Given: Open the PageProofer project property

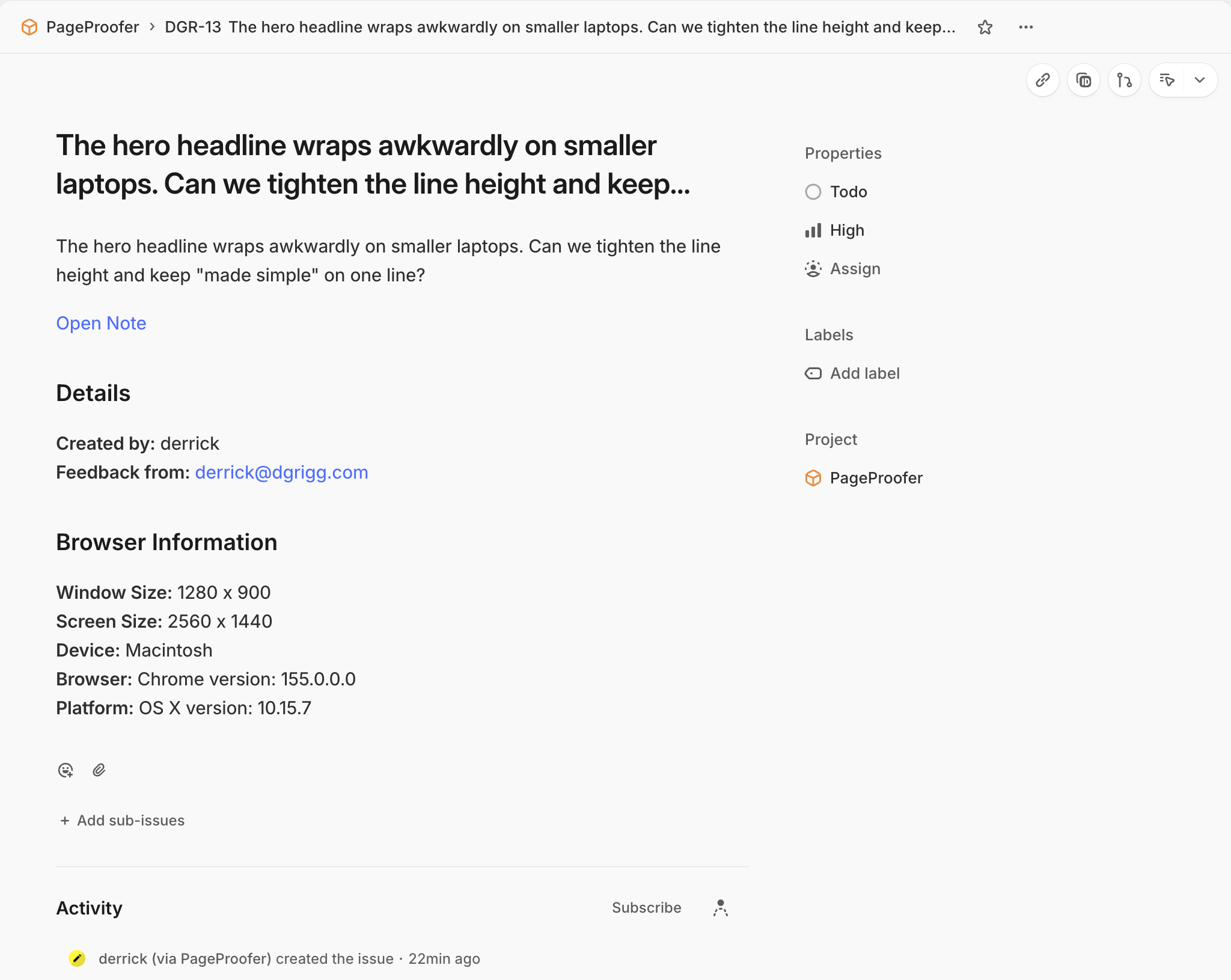Looking at the screenshot, I should [864, 478].
